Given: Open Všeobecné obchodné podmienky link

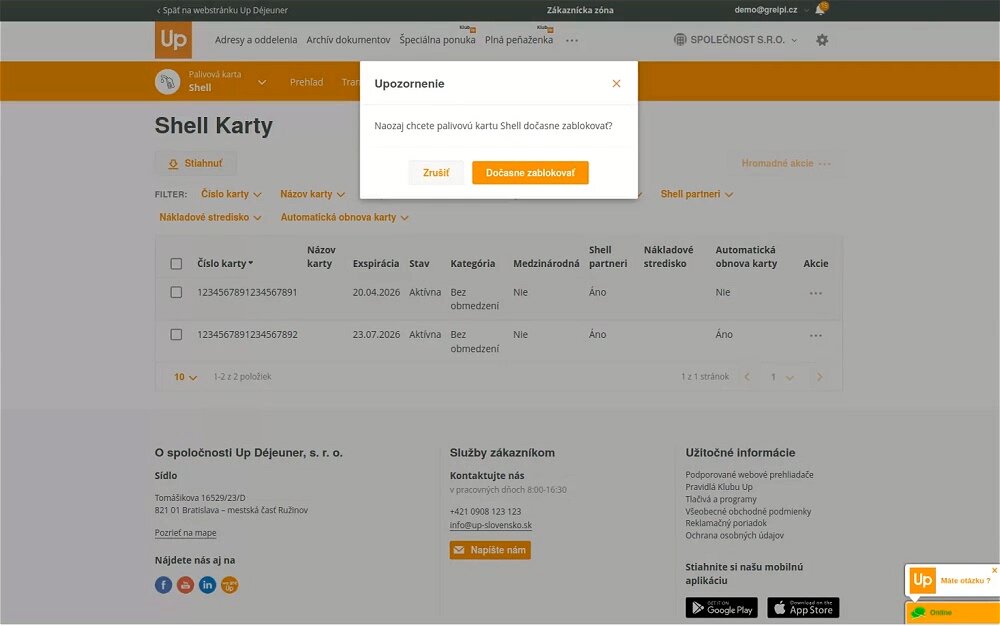Looking at the screenshot, I should coord(748,511).
